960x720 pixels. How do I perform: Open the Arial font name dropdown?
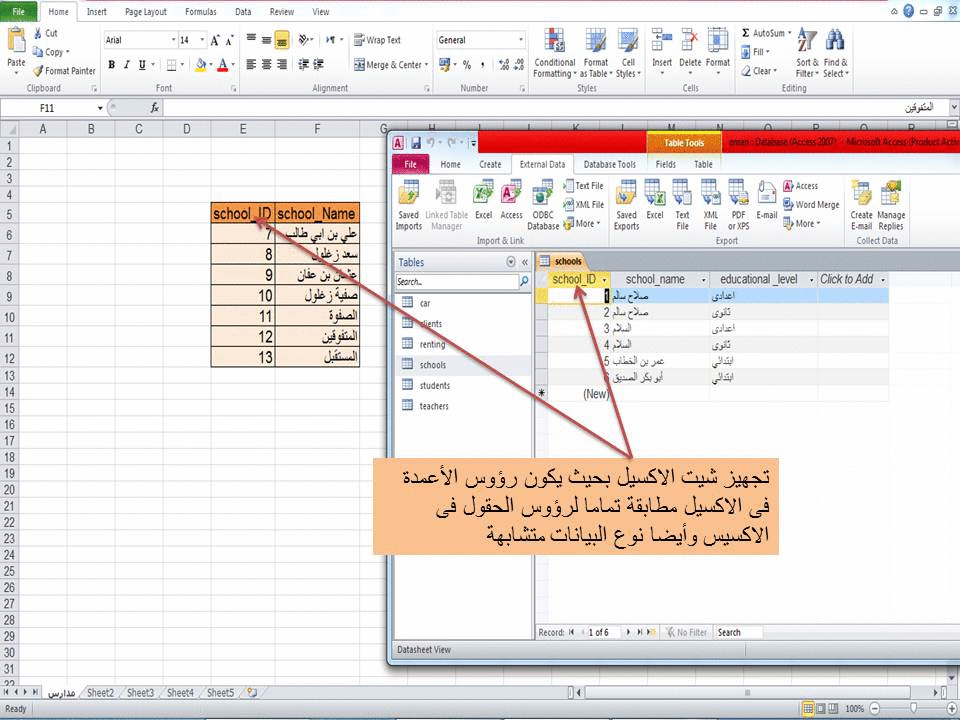[173, 40]
